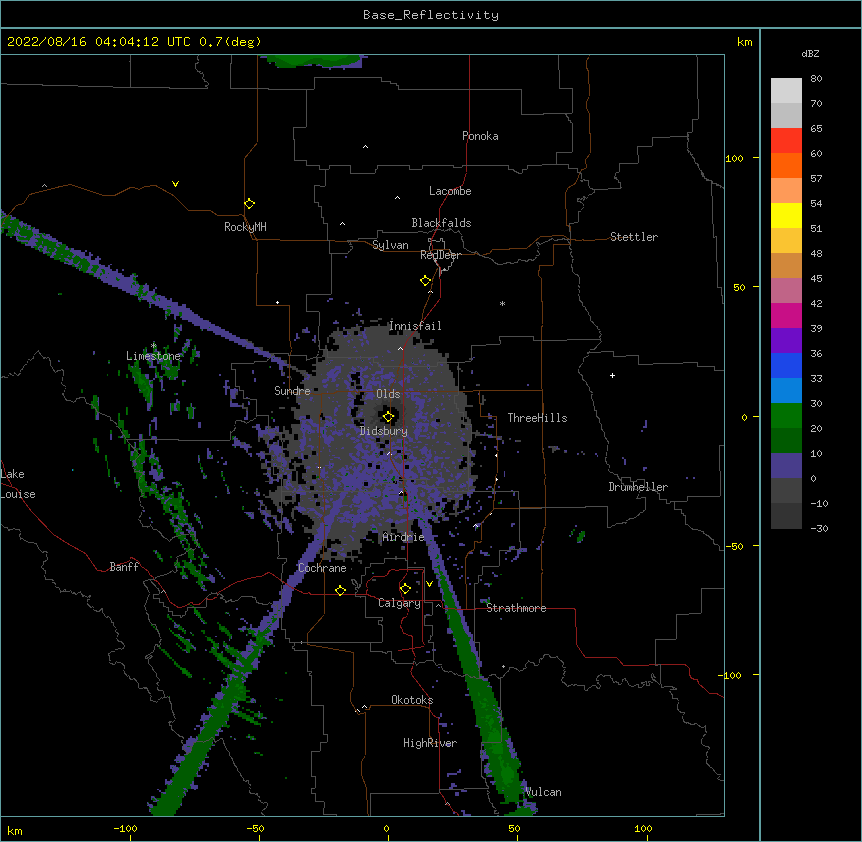This screenshot has width=862, height=842.
Task: Pick the magenta 39-42 dBZ legend swatch
Action: click(x=786, y=315)
